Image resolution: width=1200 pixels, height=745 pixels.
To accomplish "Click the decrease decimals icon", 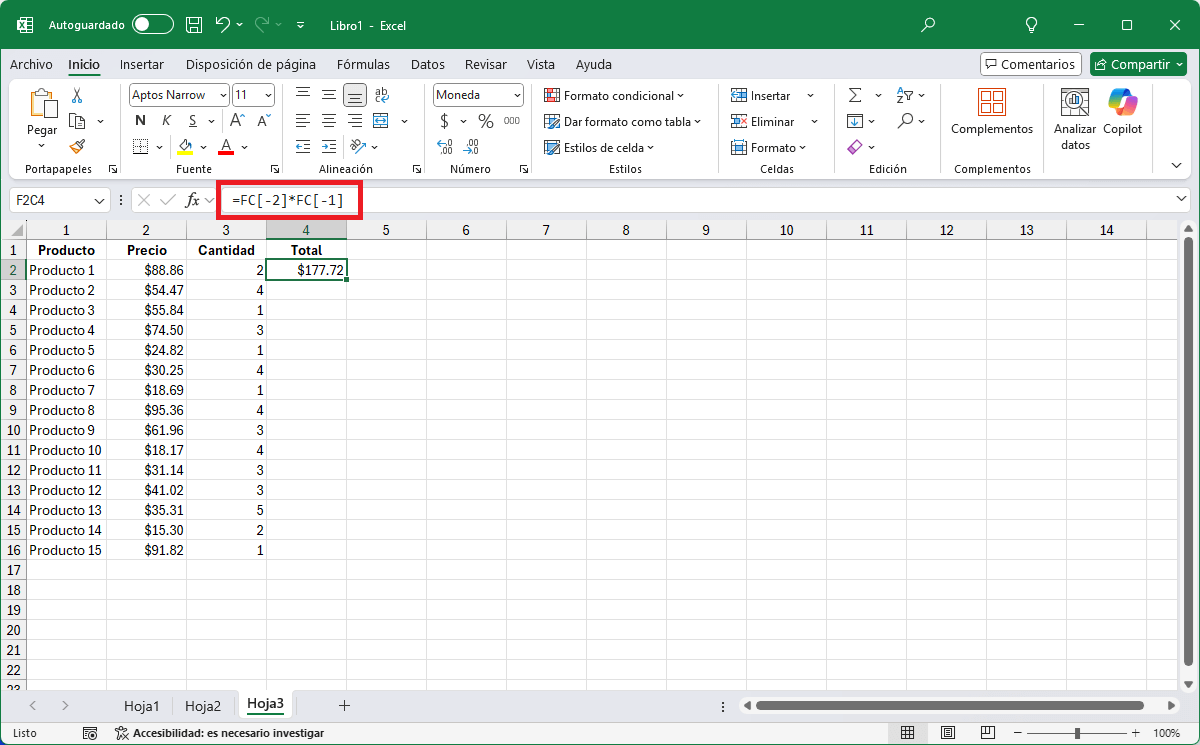I will coord(471,147).
